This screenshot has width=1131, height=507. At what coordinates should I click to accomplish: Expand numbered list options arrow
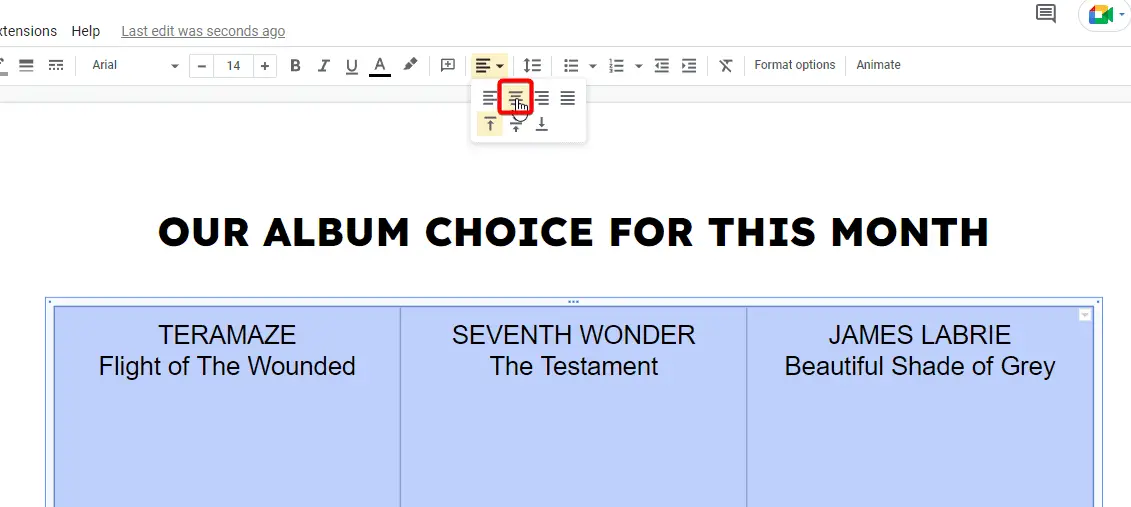(x=638, y=66)
